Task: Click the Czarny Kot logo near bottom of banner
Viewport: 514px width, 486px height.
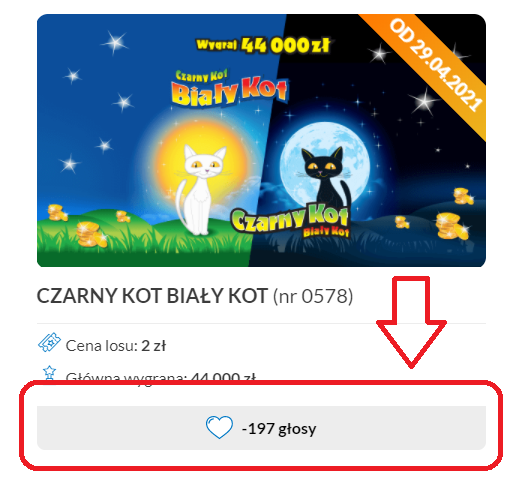Action: pyautogui.click(x=290, y=220)
